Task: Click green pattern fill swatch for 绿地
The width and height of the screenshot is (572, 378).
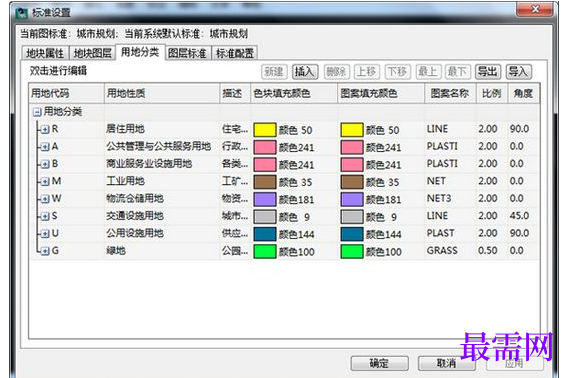Action: pos(352,251)
